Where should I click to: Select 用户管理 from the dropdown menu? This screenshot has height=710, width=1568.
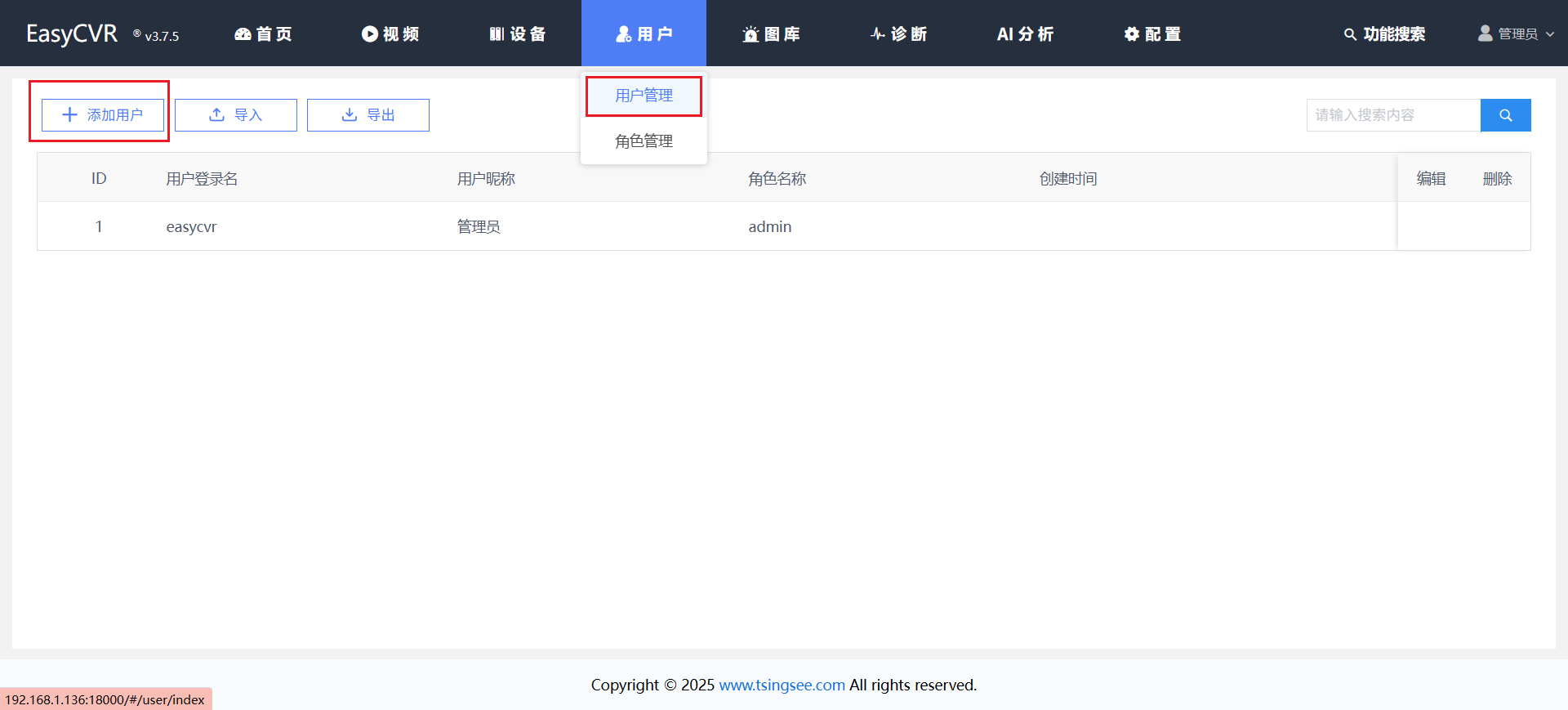[x=644, y=96]
